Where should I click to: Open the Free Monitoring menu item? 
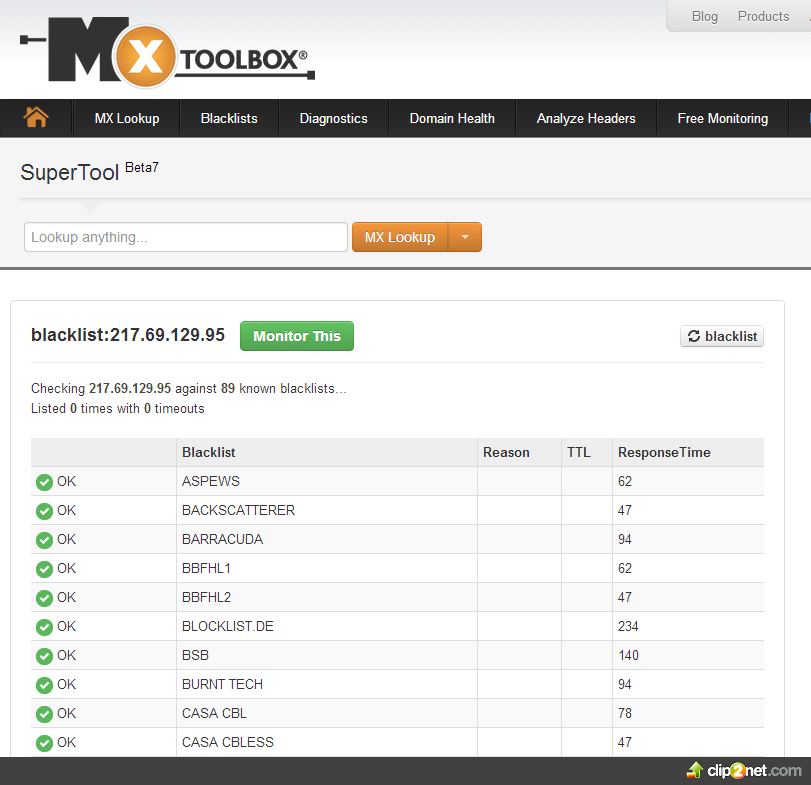[723, 118]
